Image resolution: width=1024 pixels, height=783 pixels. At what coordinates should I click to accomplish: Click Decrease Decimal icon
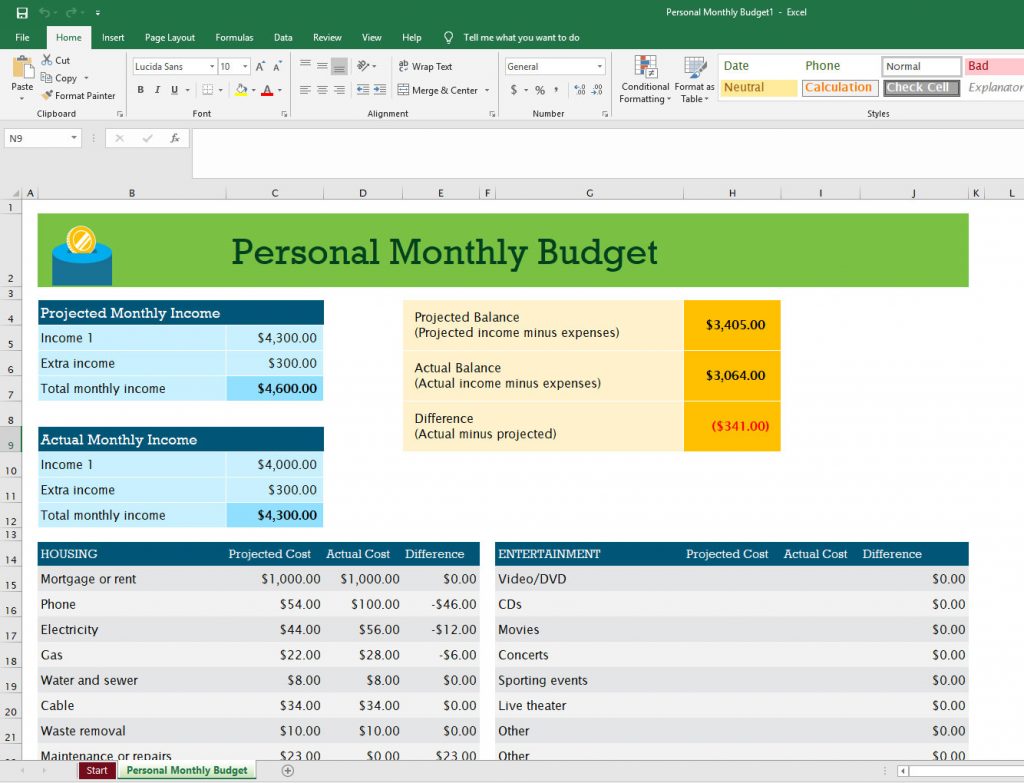click(597, 90)
